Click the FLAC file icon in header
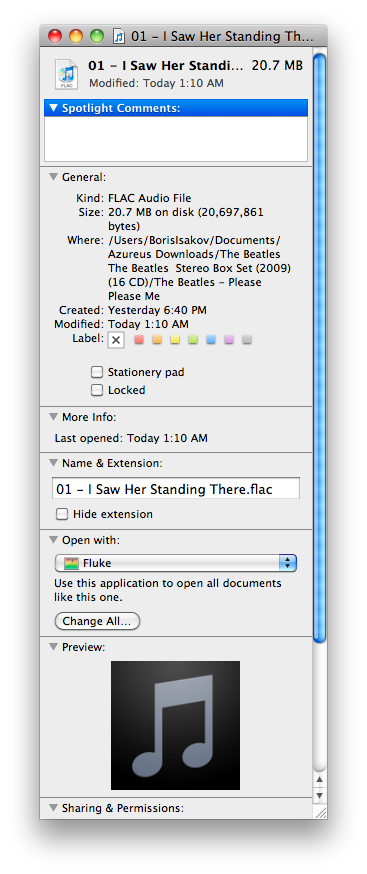Image resolution: width=367 pixels, height=874 pixels. [x=66, y=74]
